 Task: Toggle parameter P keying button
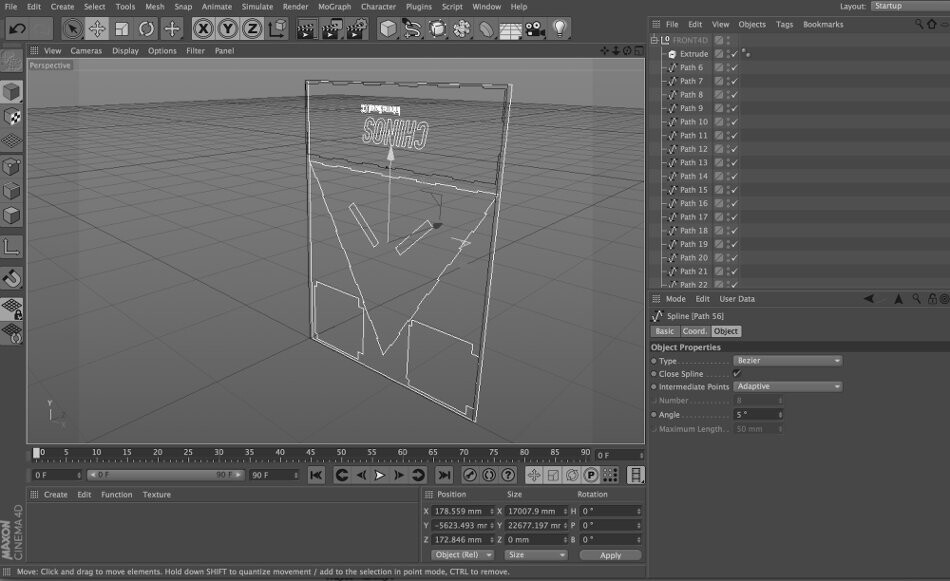point(591,476)
